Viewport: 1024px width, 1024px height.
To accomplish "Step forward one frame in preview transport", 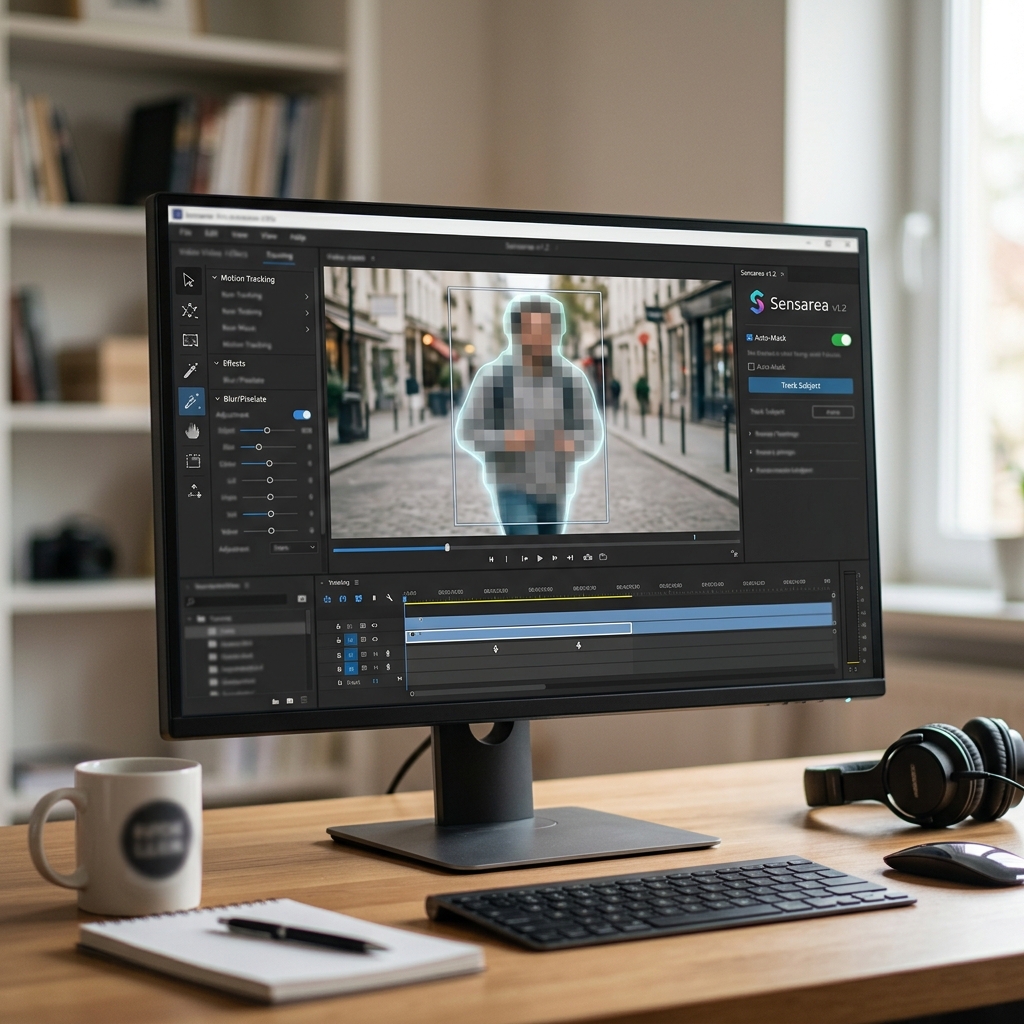I will [x=554, y=558].
